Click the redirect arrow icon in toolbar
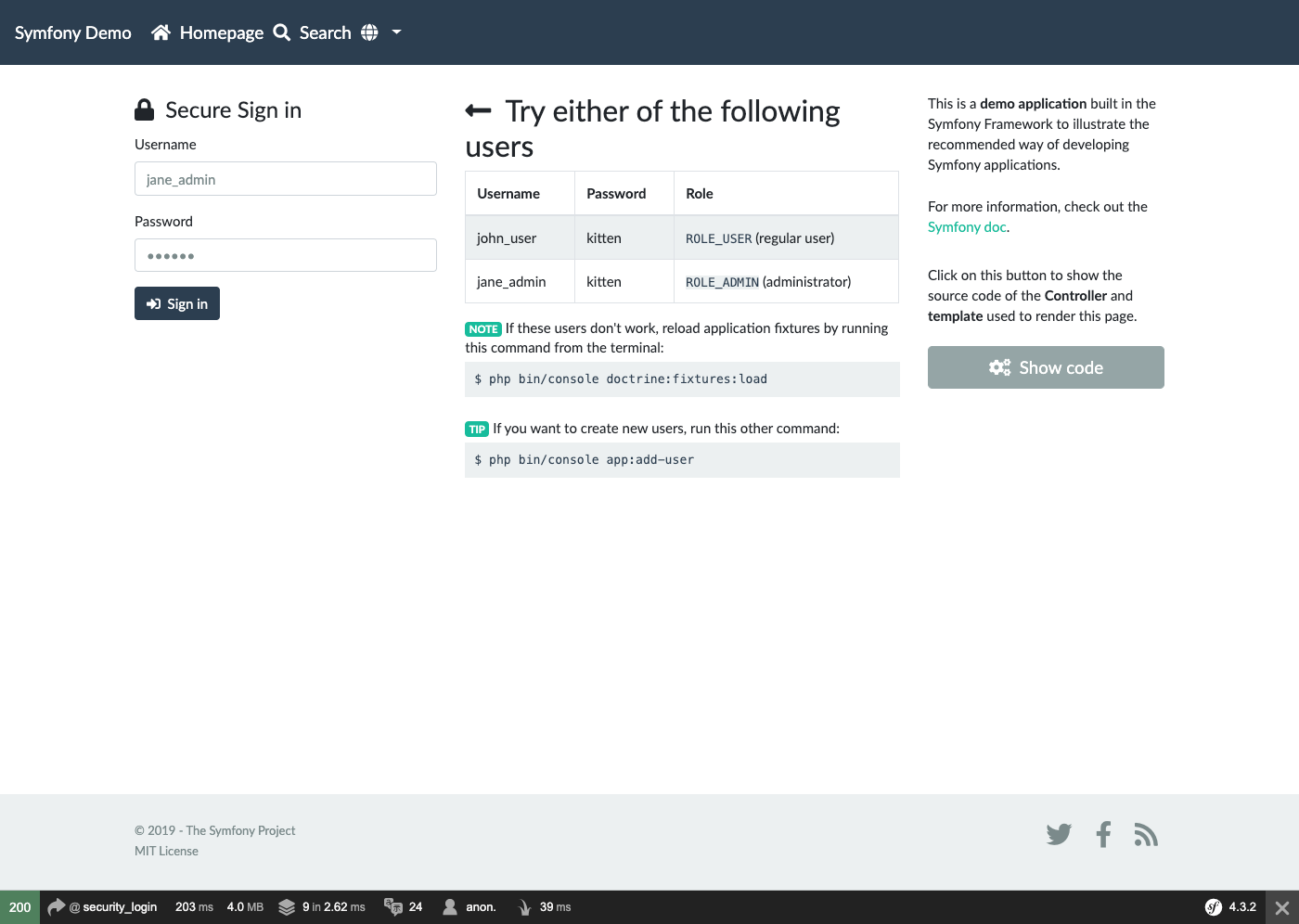1299x924 pixels. [57, 907]
